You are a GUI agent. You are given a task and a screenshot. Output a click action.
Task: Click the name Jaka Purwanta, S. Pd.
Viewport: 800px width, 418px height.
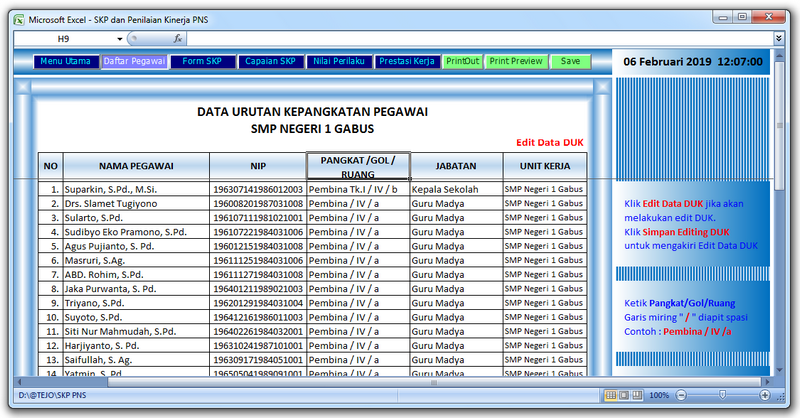[x=110, y=289]
